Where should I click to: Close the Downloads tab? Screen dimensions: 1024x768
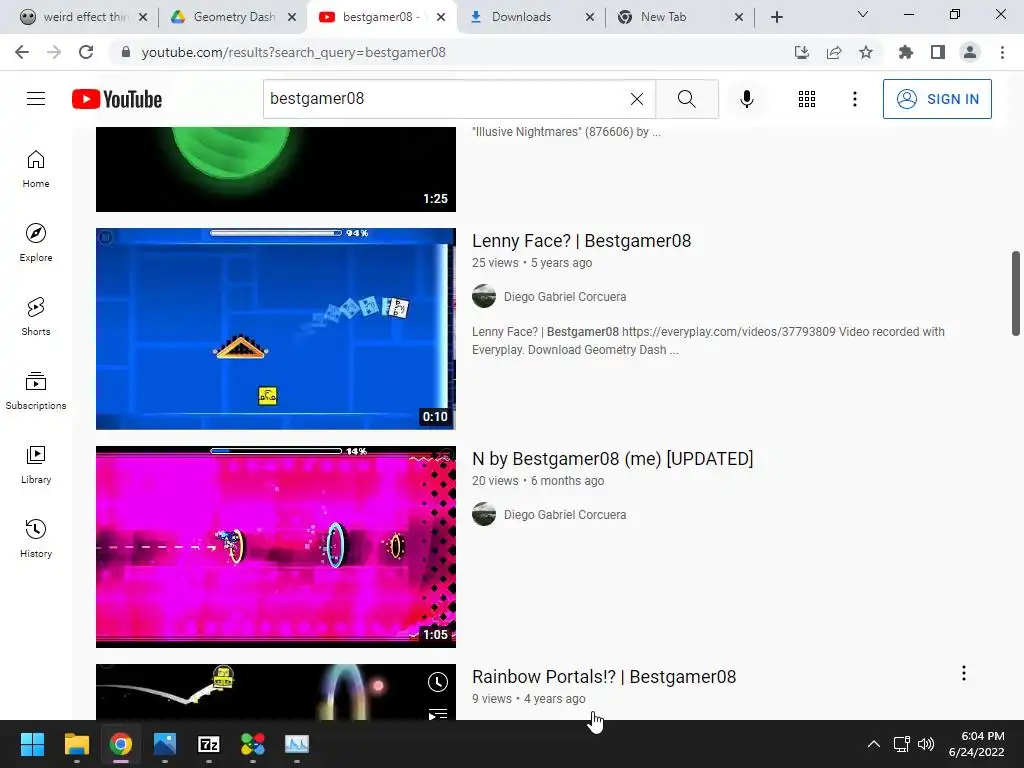pyautogui.click(x=590, y=17)
